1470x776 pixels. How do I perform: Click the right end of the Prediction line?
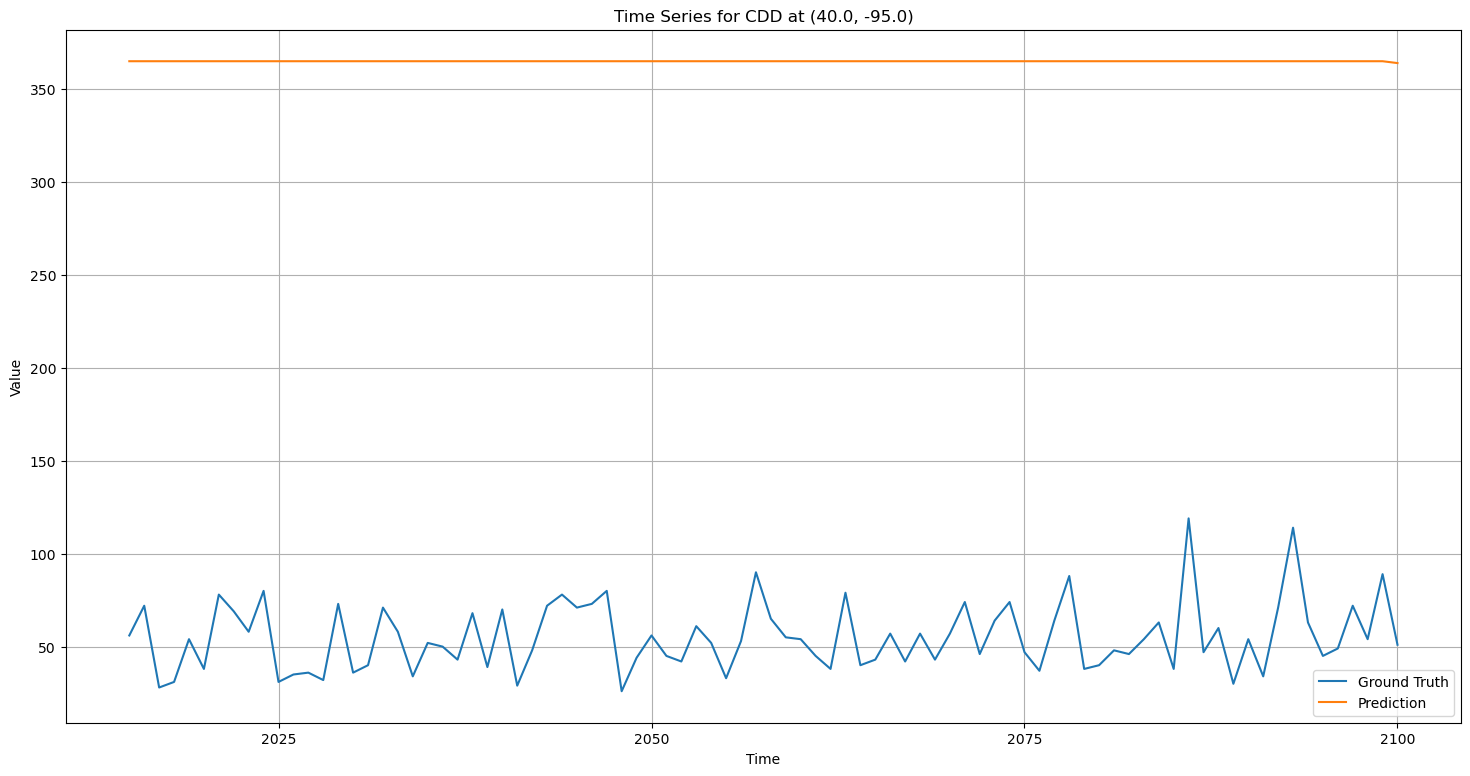coord(1397,63)
